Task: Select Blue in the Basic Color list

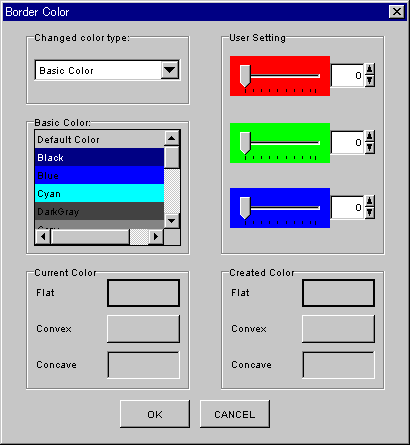Action: (x=99, y=175)
